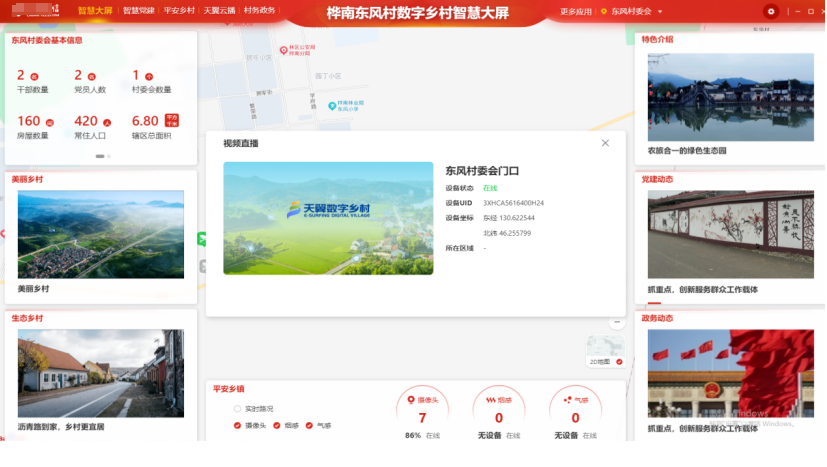Screen dimensions: 827x467
Task: Open the settings gear in the header
Action: [771, 11]
